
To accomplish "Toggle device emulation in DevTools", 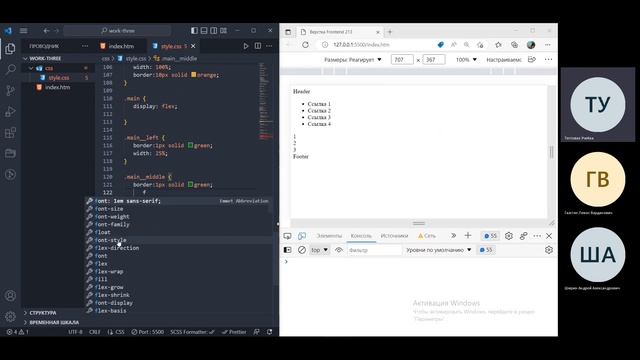I will [302, 236].
